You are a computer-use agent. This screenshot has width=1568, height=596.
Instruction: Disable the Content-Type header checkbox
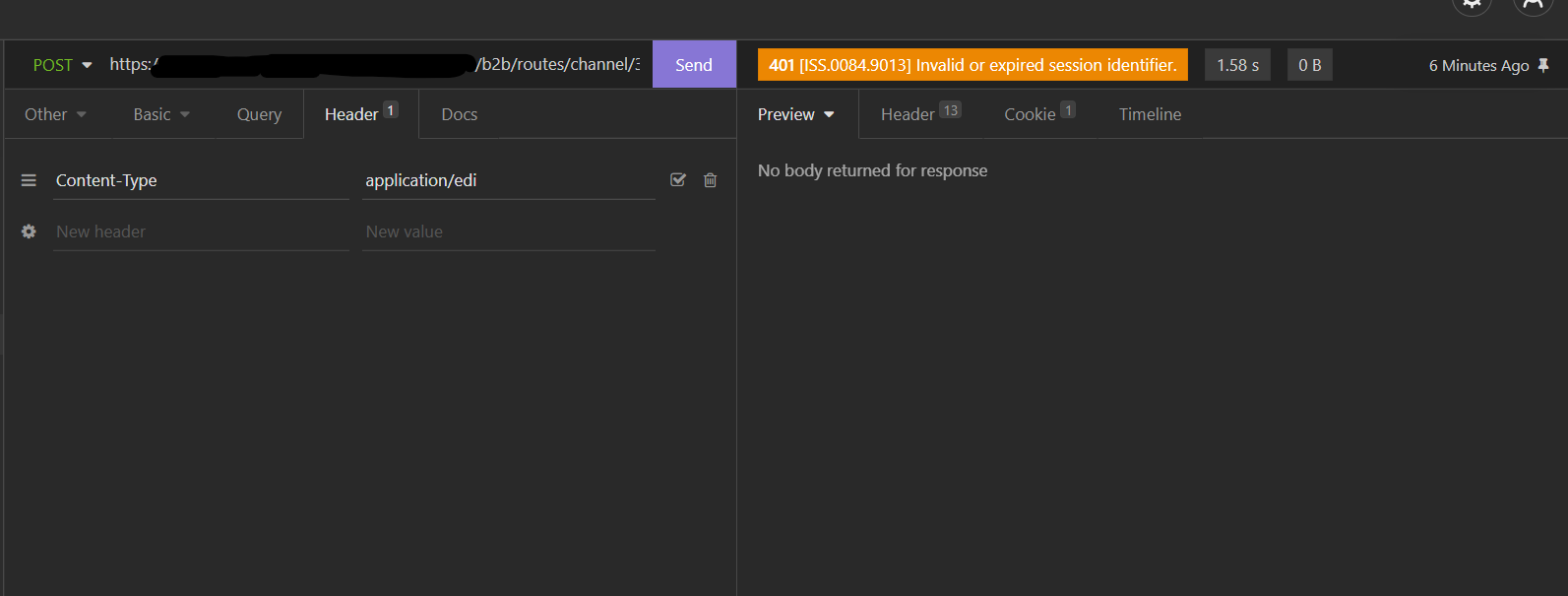pos(678,180)
